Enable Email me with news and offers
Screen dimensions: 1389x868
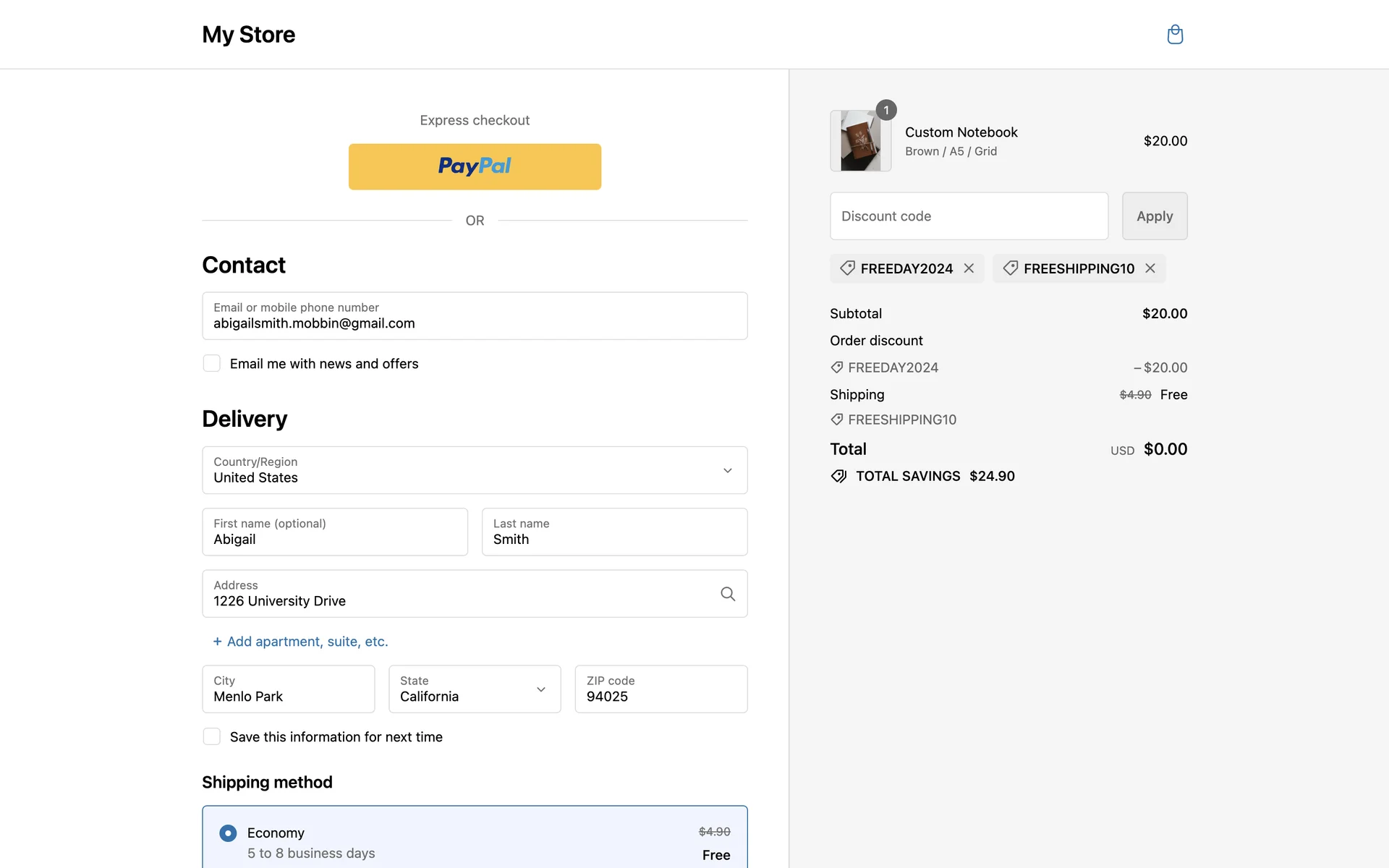tap(212, 363)
